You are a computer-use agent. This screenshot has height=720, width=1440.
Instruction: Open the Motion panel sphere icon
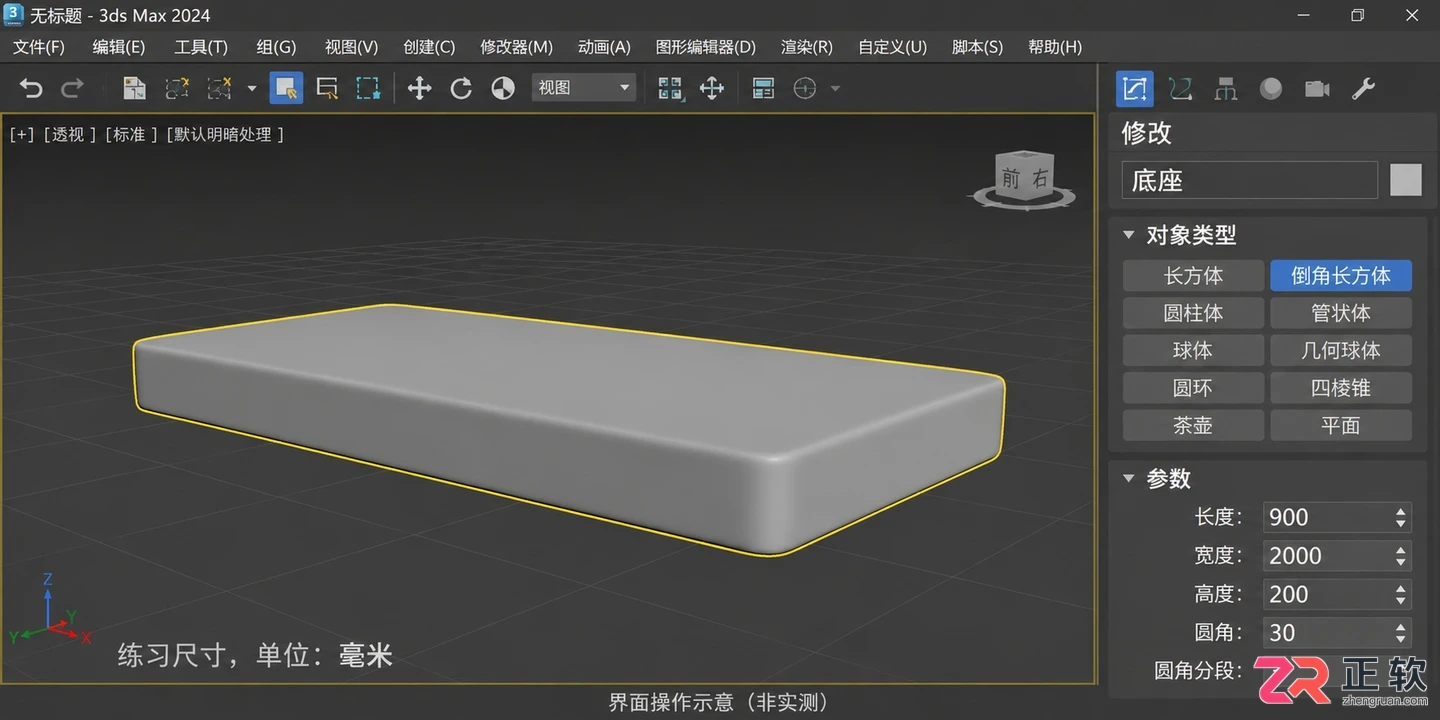[1271, 89]
